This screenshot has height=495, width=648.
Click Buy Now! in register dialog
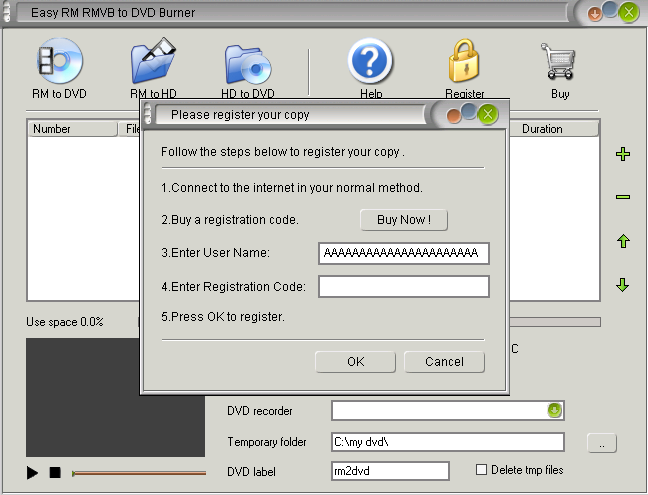(404, 220)
